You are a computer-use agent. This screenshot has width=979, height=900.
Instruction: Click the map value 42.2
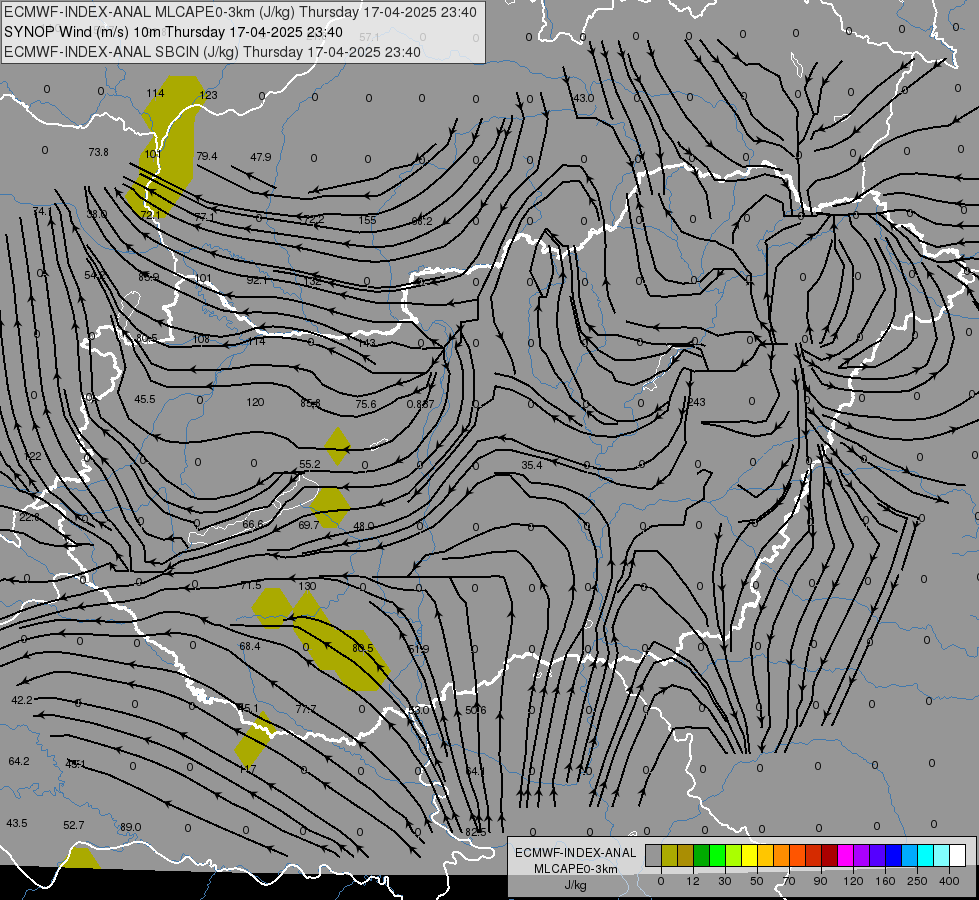(x=22, y=700)
